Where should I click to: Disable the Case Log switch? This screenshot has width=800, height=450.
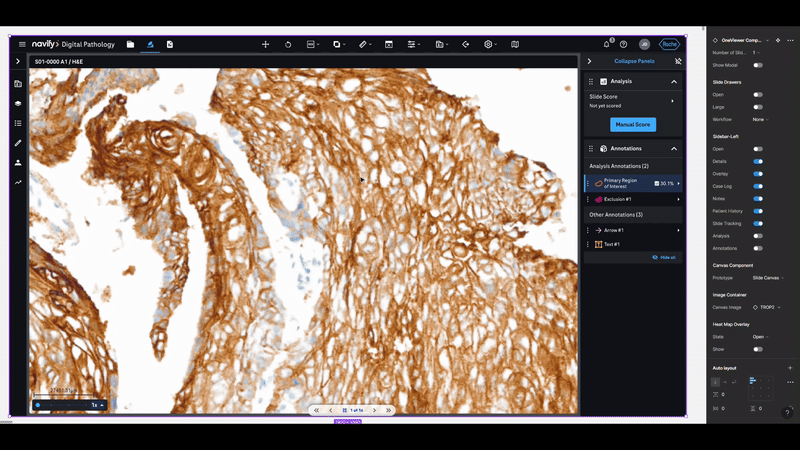(x=758, y=186)
